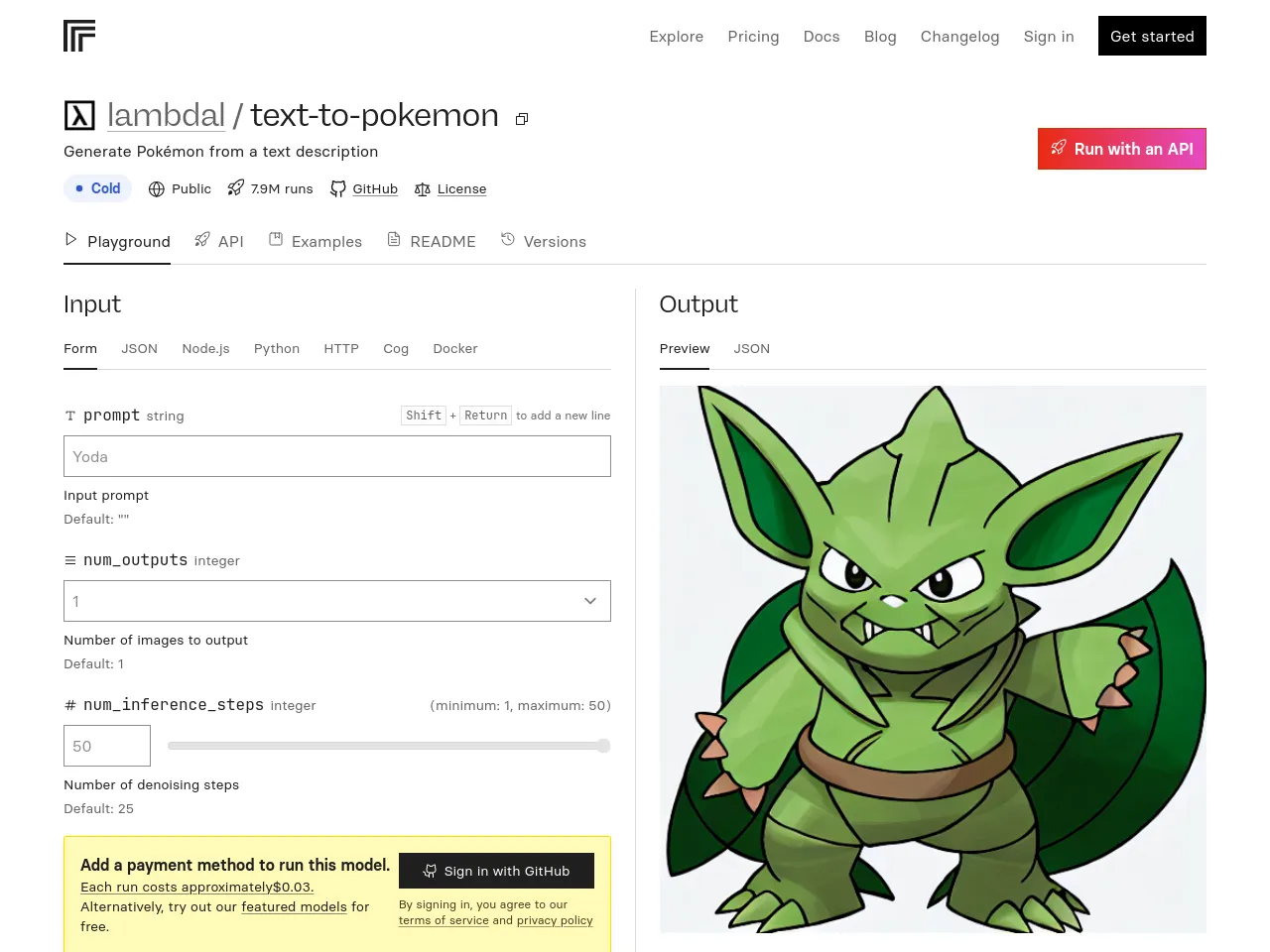The height and width of the screenshot is (952, 1270).
Task: Click the GitHub octocat icon
Action: click(338, 188)
